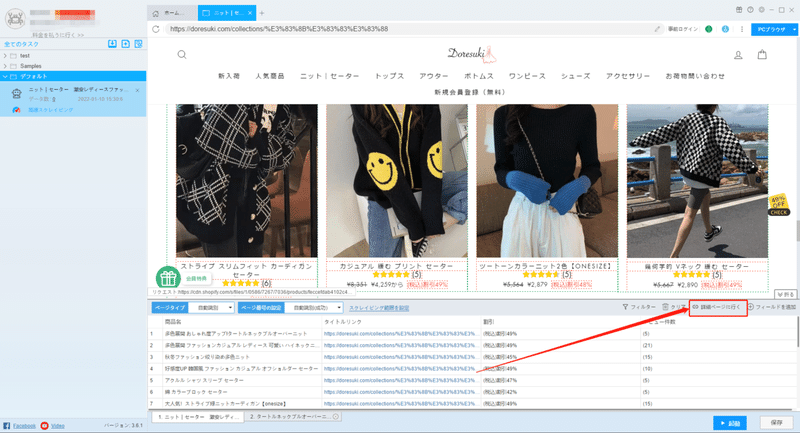Open the ページタイプ 自動識別 dropdown
This screenshot has width=800, height=433.
(x=211, y=308)
